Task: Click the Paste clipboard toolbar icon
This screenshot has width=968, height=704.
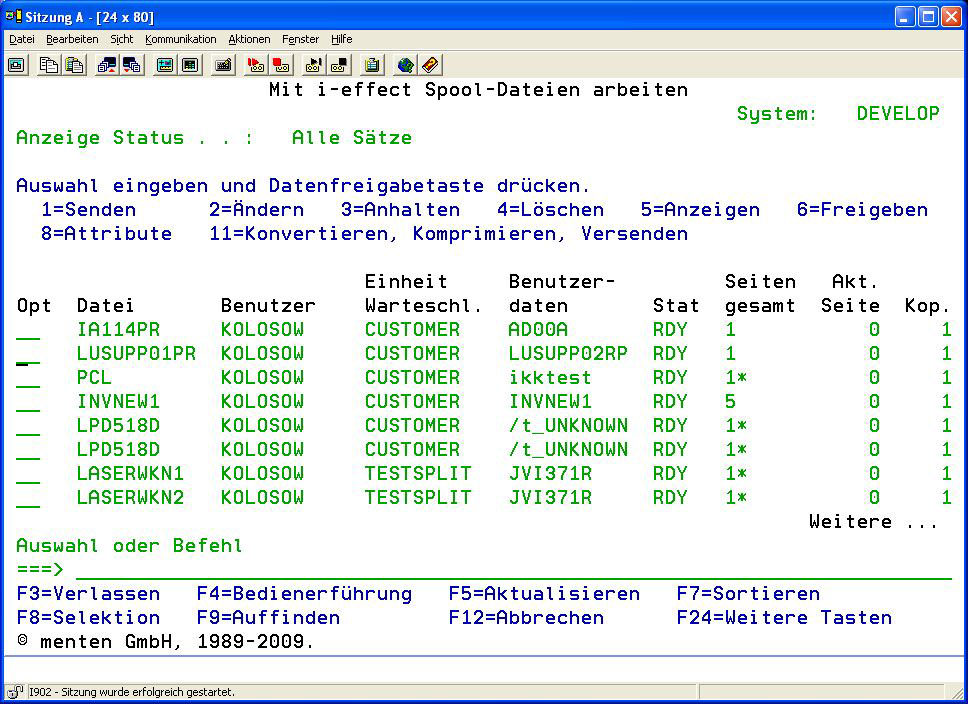Action: (x=73, y=65)
